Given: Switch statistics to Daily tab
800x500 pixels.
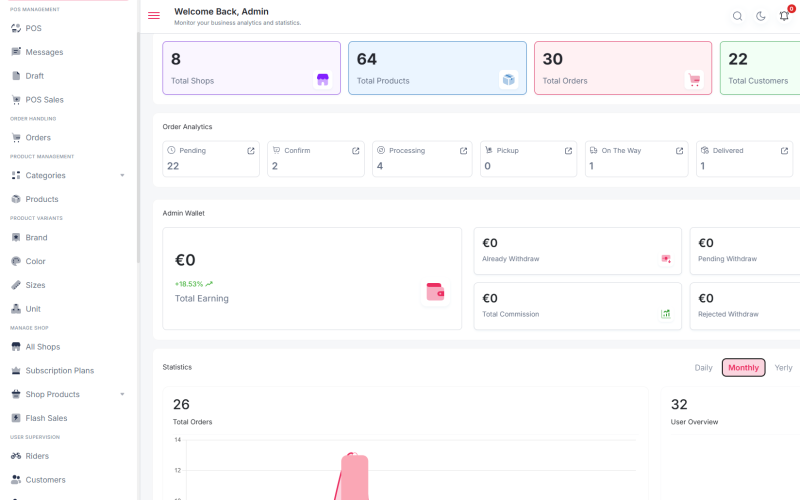Looking at the screenshot, I should click(x=703, y=367).
